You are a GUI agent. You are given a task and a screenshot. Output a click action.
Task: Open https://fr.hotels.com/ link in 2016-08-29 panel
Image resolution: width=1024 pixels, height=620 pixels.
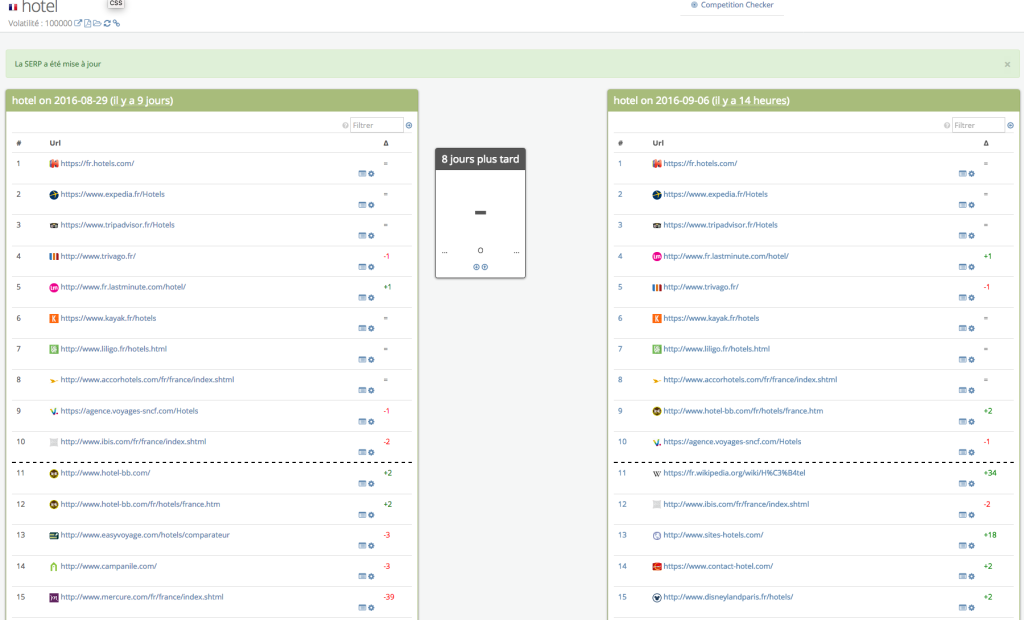pos(97,163)
